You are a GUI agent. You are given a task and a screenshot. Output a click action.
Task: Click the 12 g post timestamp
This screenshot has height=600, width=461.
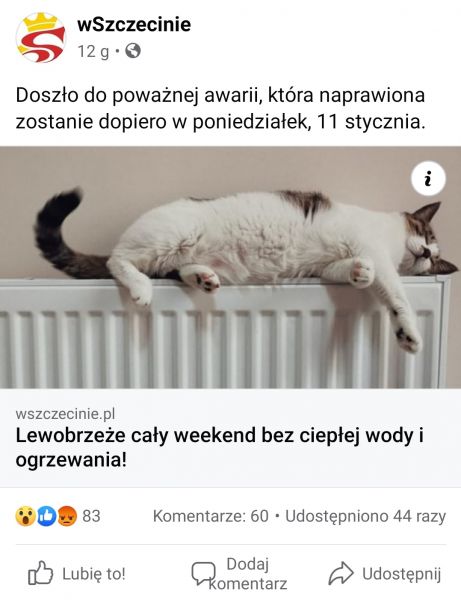click(x=93, y=51)
